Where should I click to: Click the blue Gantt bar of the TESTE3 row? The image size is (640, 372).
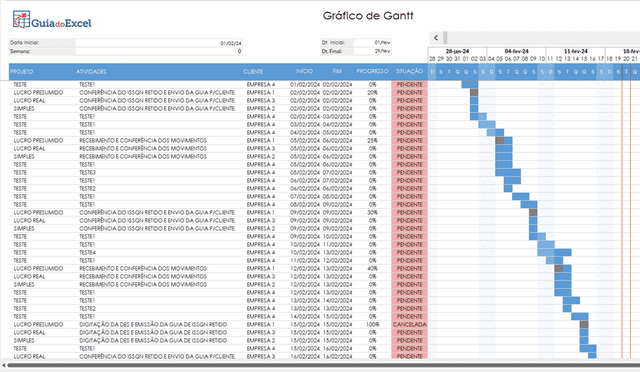pos(508,173)
